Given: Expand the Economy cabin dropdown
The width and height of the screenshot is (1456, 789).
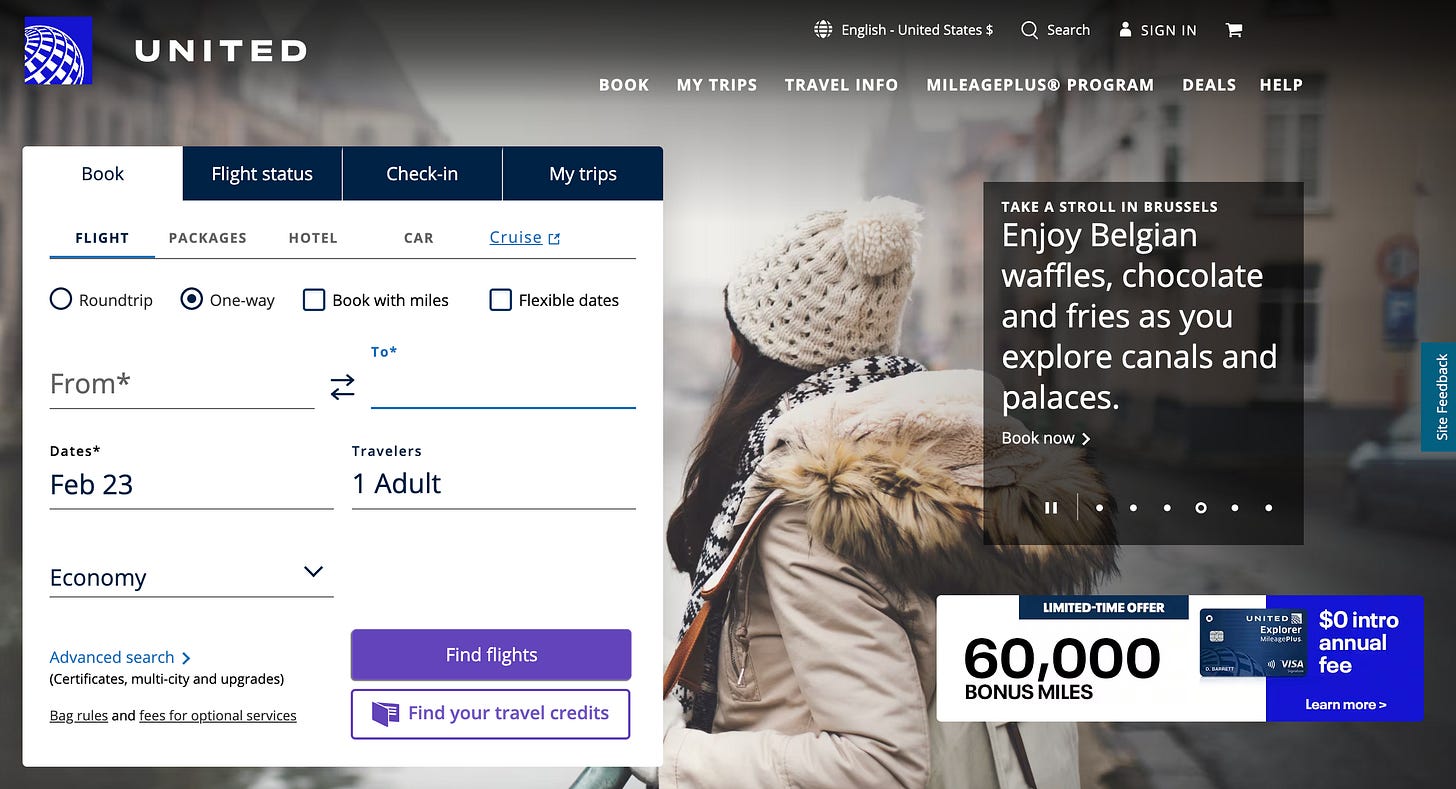Looking at the screenshot, I should coord(191,577).
